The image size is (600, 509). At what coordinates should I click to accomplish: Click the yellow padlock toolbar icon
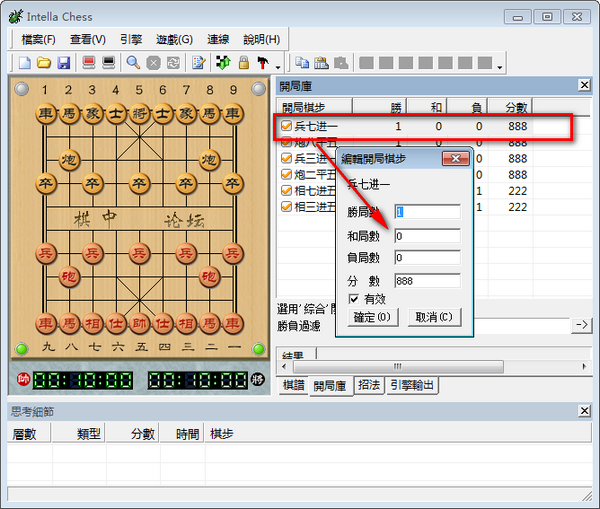click(x=243, y=63)
